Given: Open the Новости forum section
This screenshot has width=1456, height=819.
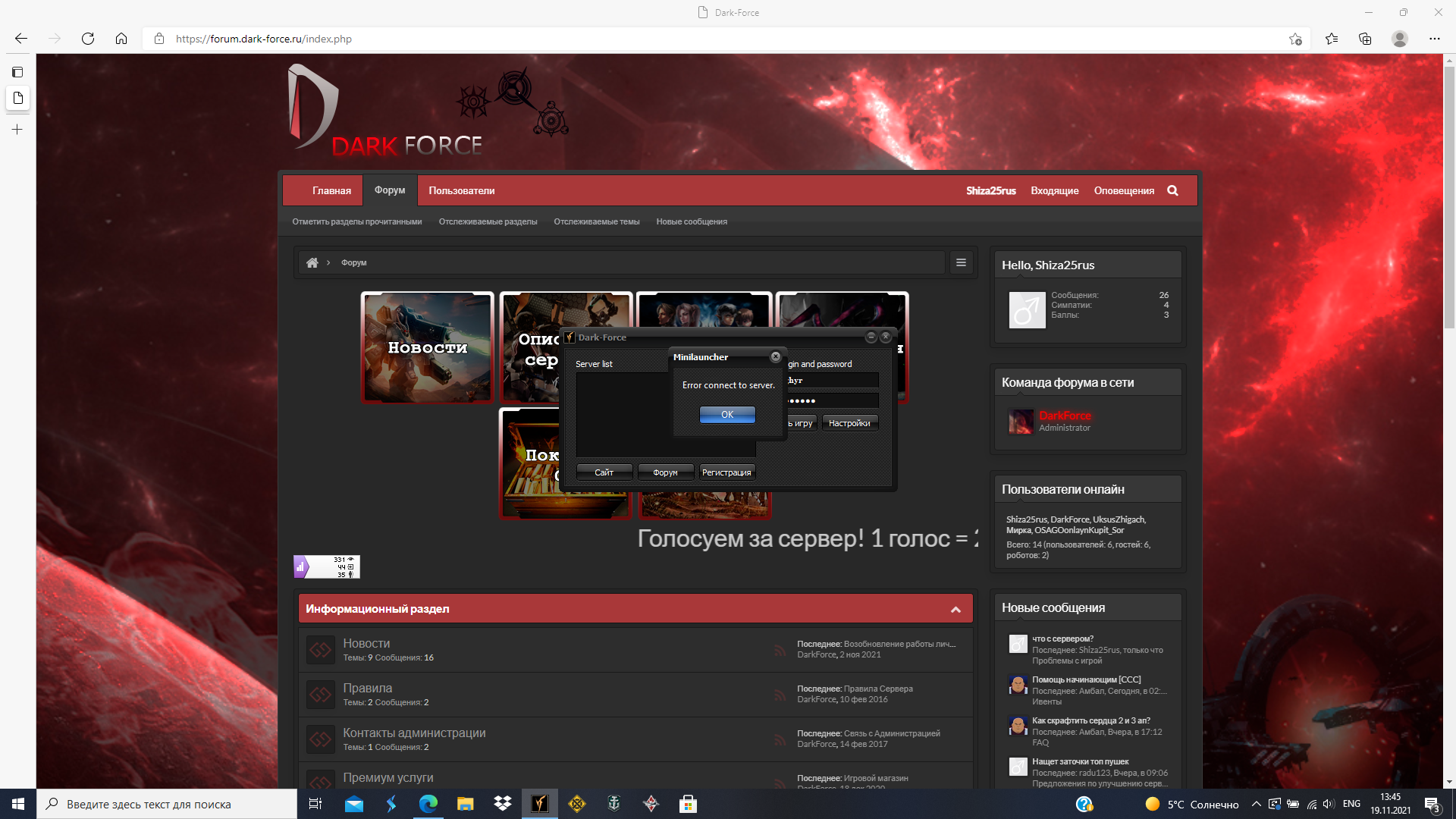Looking at the screenshot, I should click(x=366, y=643).
